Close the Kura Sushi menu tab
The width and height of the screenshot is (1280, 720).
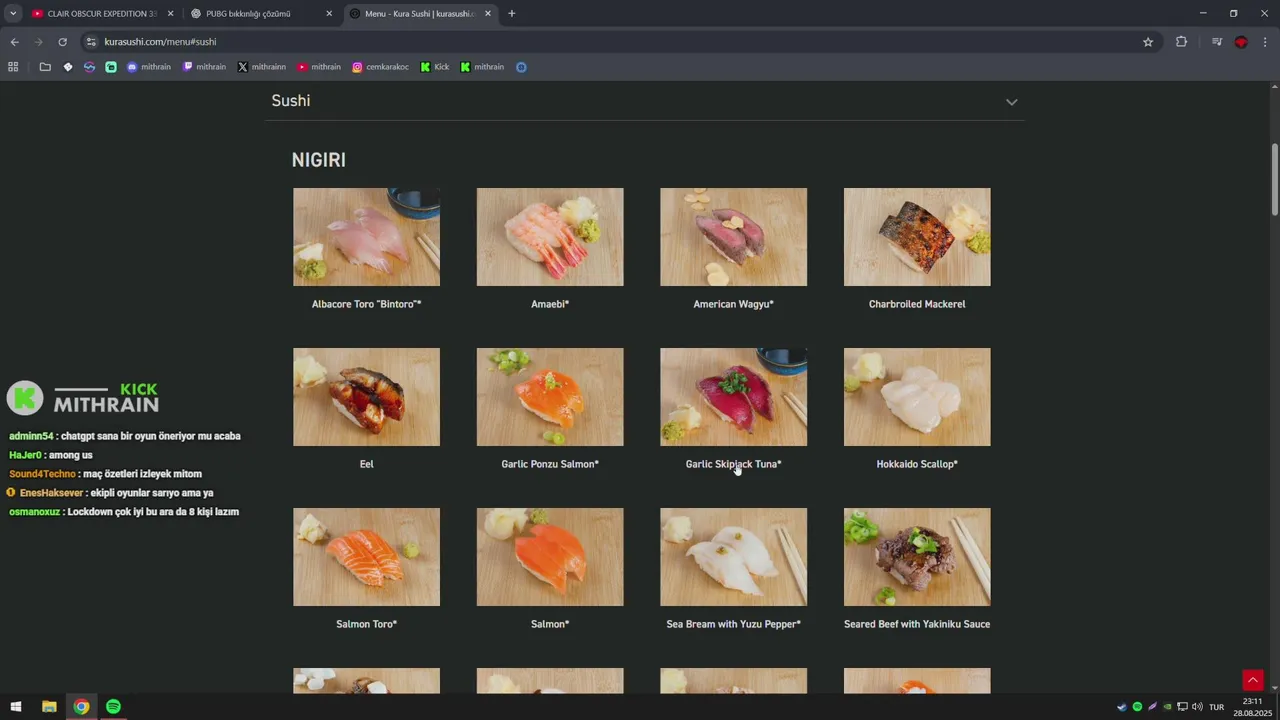pyautogui.click(x=488, y=14)
